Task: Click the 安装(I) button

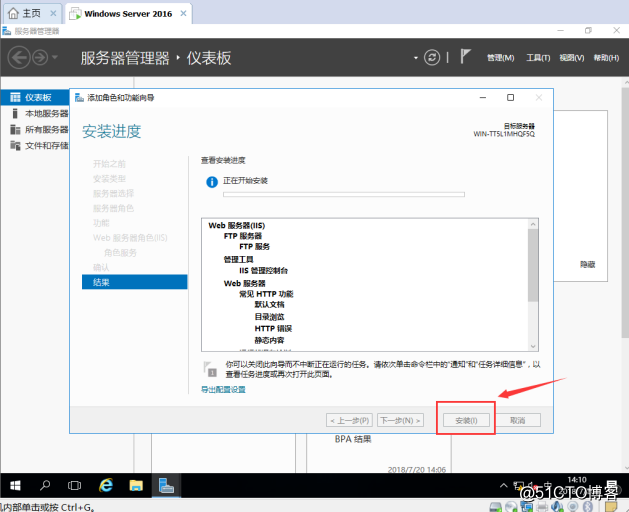Action: [x=466, y=421]
